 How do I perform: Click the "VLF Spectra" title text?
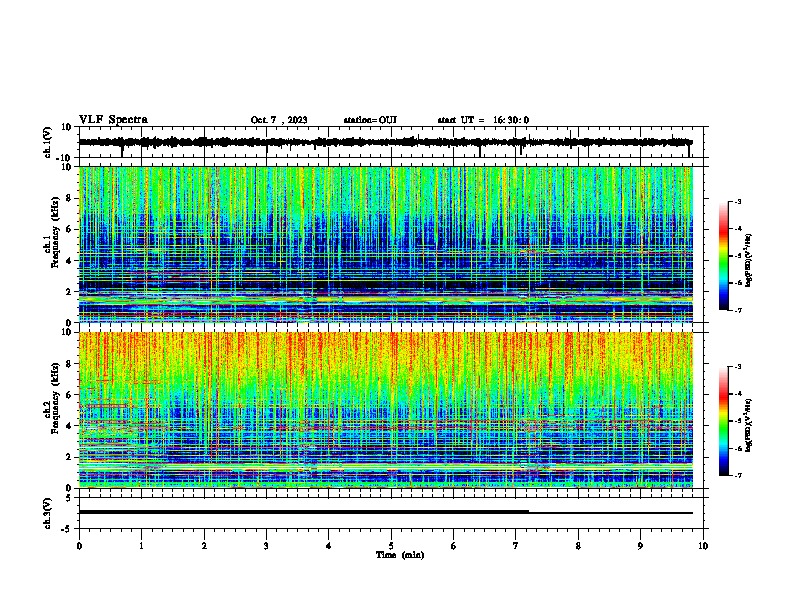pyautogui.click(x=113, y=120)
